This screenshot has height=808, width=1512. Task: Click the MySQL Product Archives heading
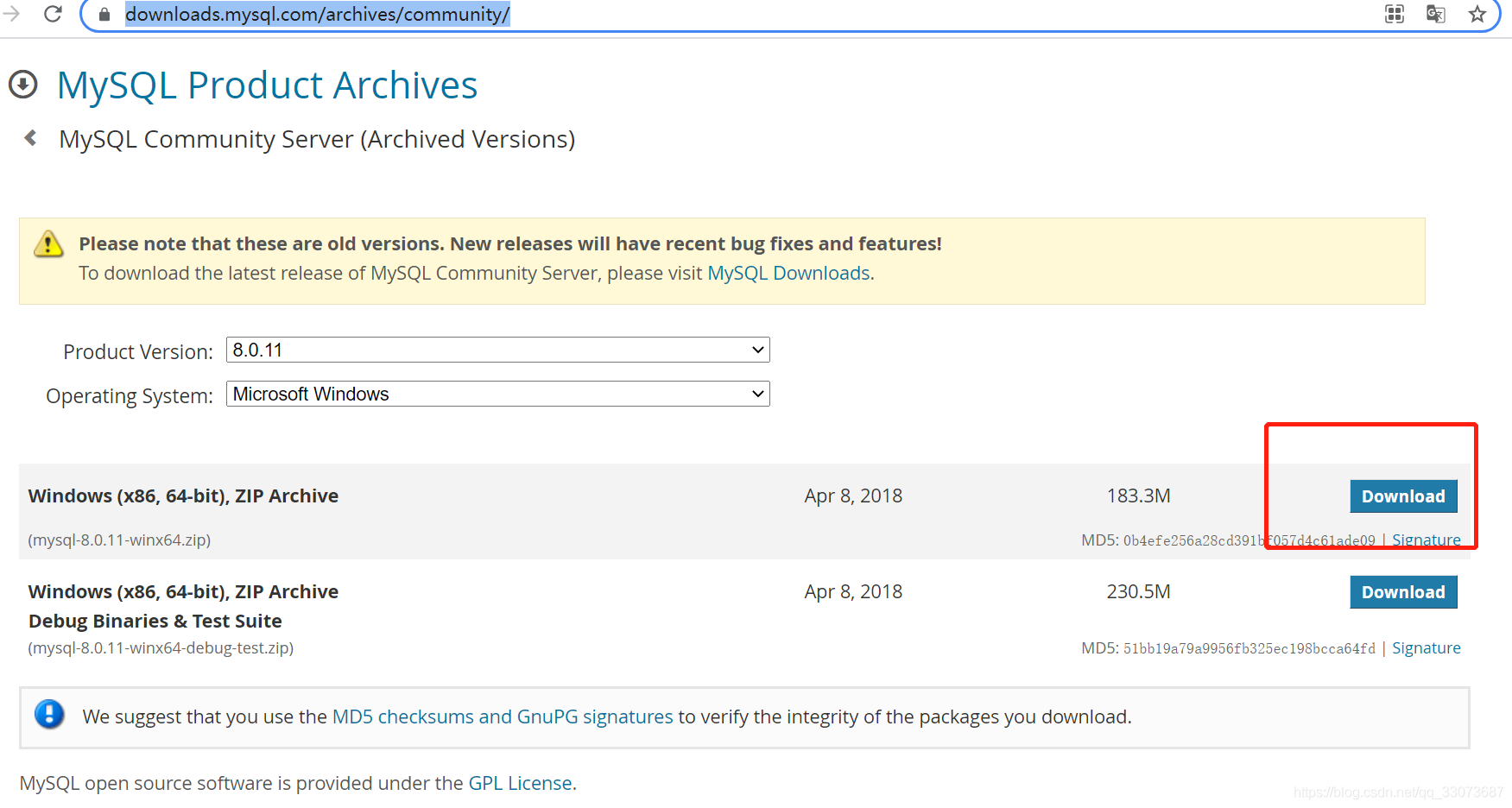point(267,85)
